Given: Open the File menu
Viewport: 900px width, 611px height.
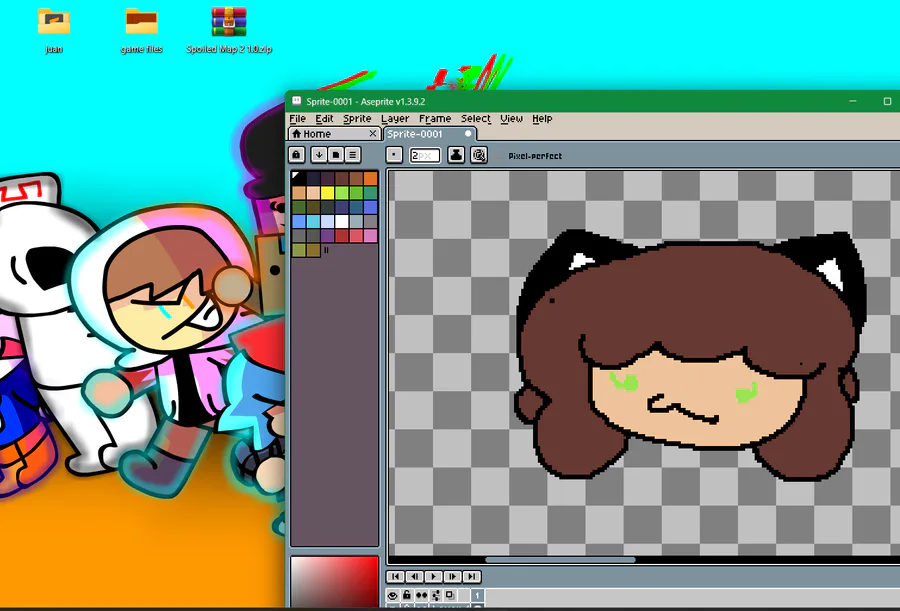Looking at the screenshot, I should click(297, 118).
